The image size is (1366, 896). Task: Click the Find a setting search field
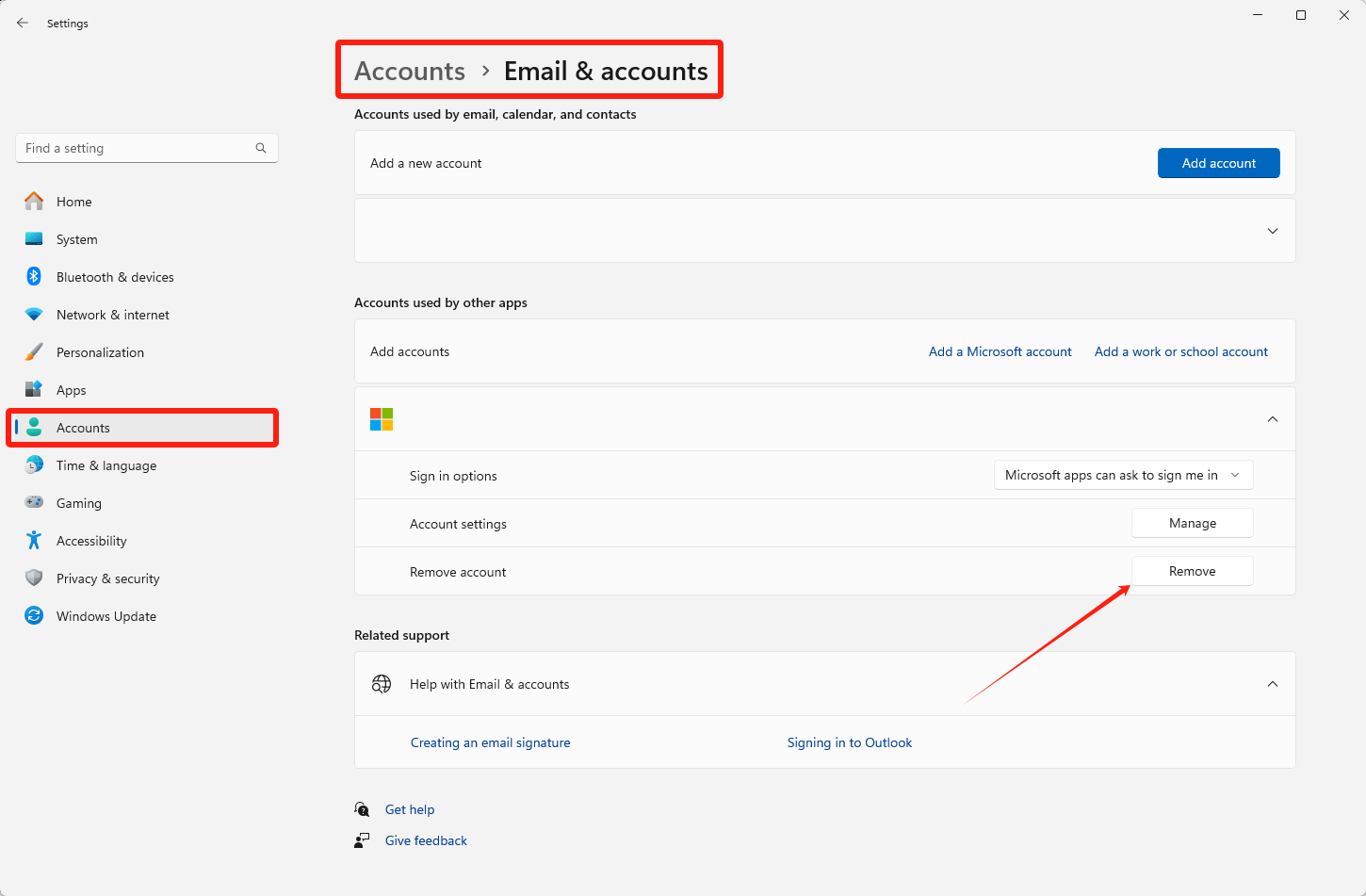point(137,148)
